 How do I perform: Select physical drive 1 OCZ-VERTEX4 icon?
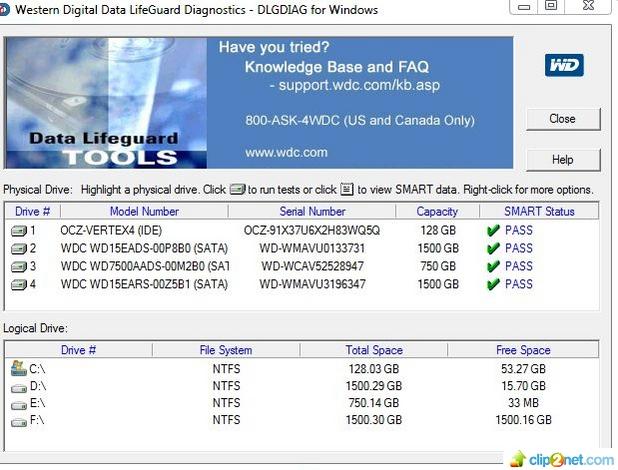pos(19,230)
